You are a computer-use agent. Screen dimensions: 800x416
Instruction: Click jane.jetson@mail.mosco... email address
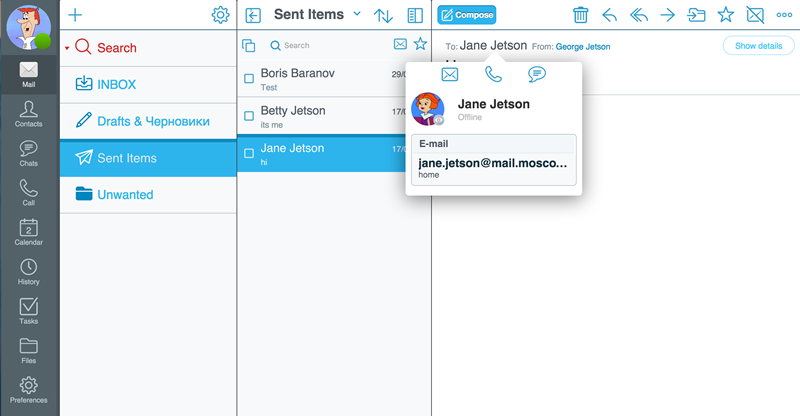[493, 163]
